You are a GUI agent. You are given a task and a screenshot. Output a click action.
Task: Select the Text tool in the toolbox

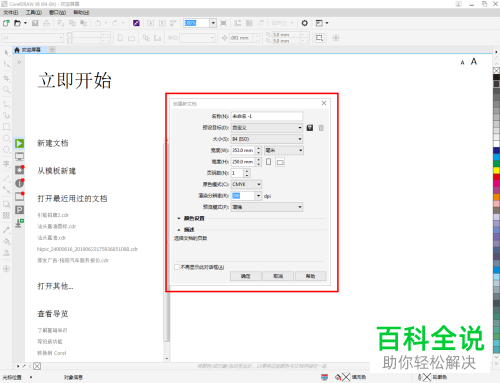click(x=6, y=164)
